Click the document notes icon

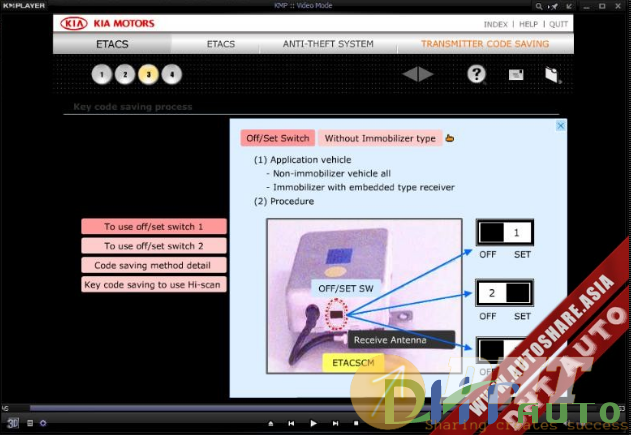click(x=553, y=75)
